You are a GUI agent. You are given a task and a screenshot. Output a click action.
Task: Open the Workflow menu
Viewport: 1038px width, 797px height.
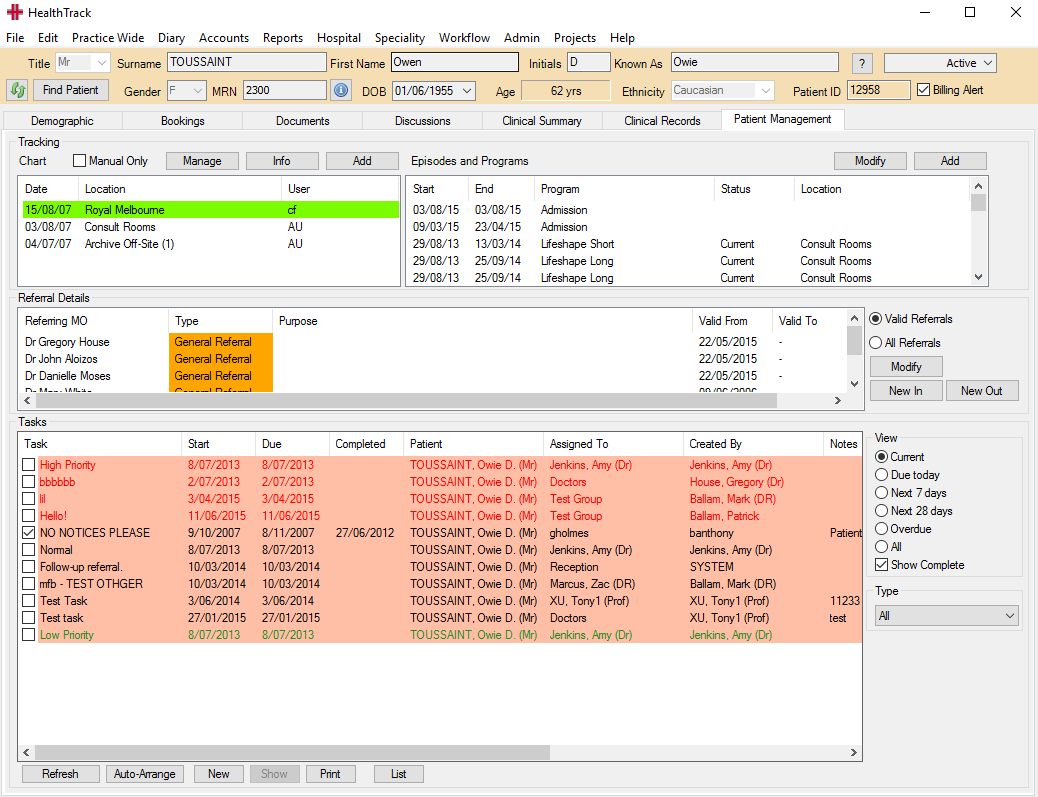tap(464, 38)
